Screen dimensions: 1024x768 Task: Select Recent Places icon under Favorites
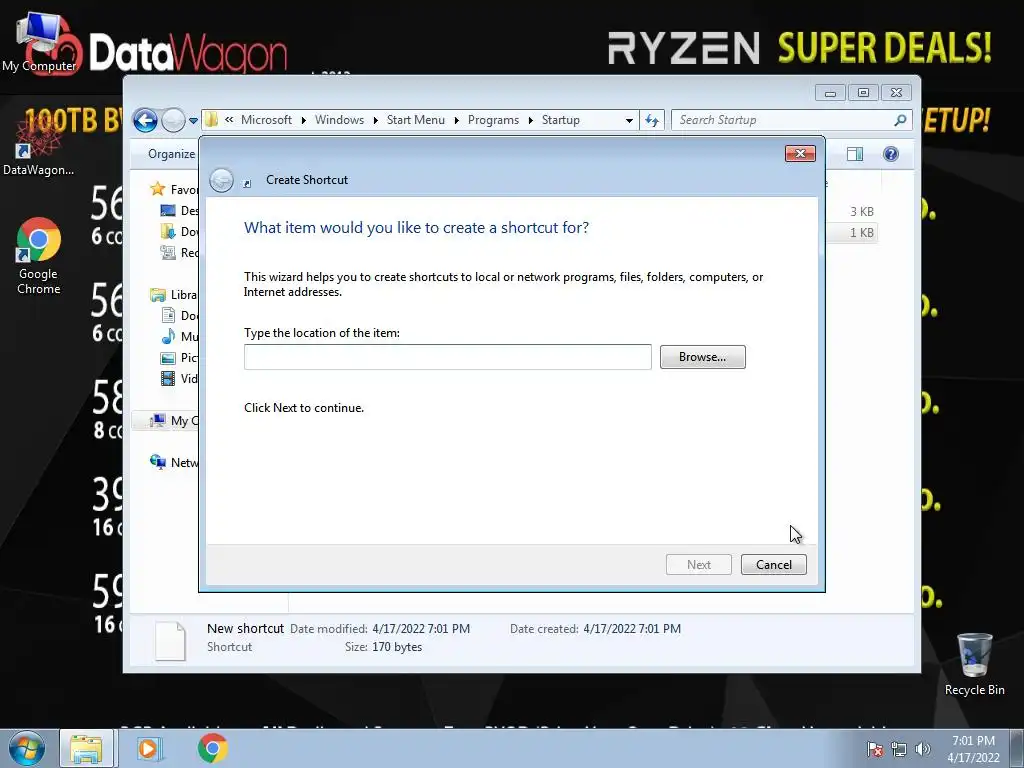point(168,252)
